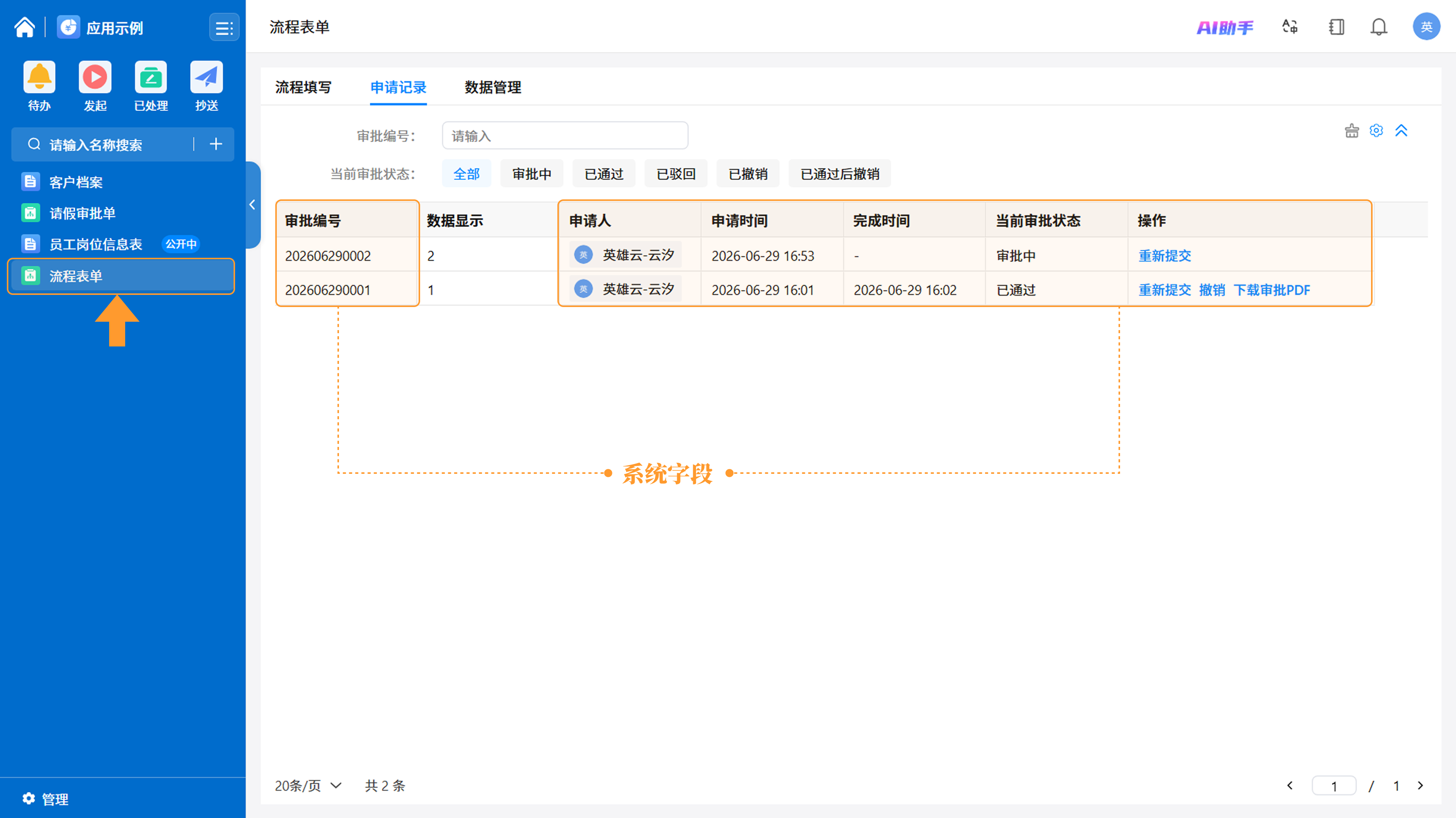Click 撤销 for record 202606290001
Viewport: 1456px width, 818px height.
click(1212, 290)
